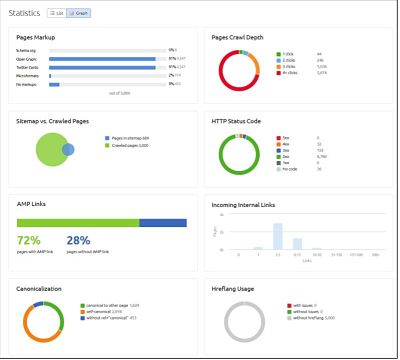Click the 28% pages without AMP figure
The height and width of the screenshot is (360, 400).
78,240
